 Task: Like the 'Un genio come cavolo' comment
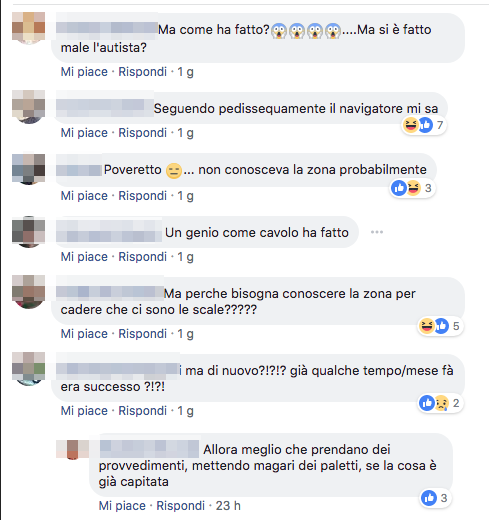pos(84,257)
